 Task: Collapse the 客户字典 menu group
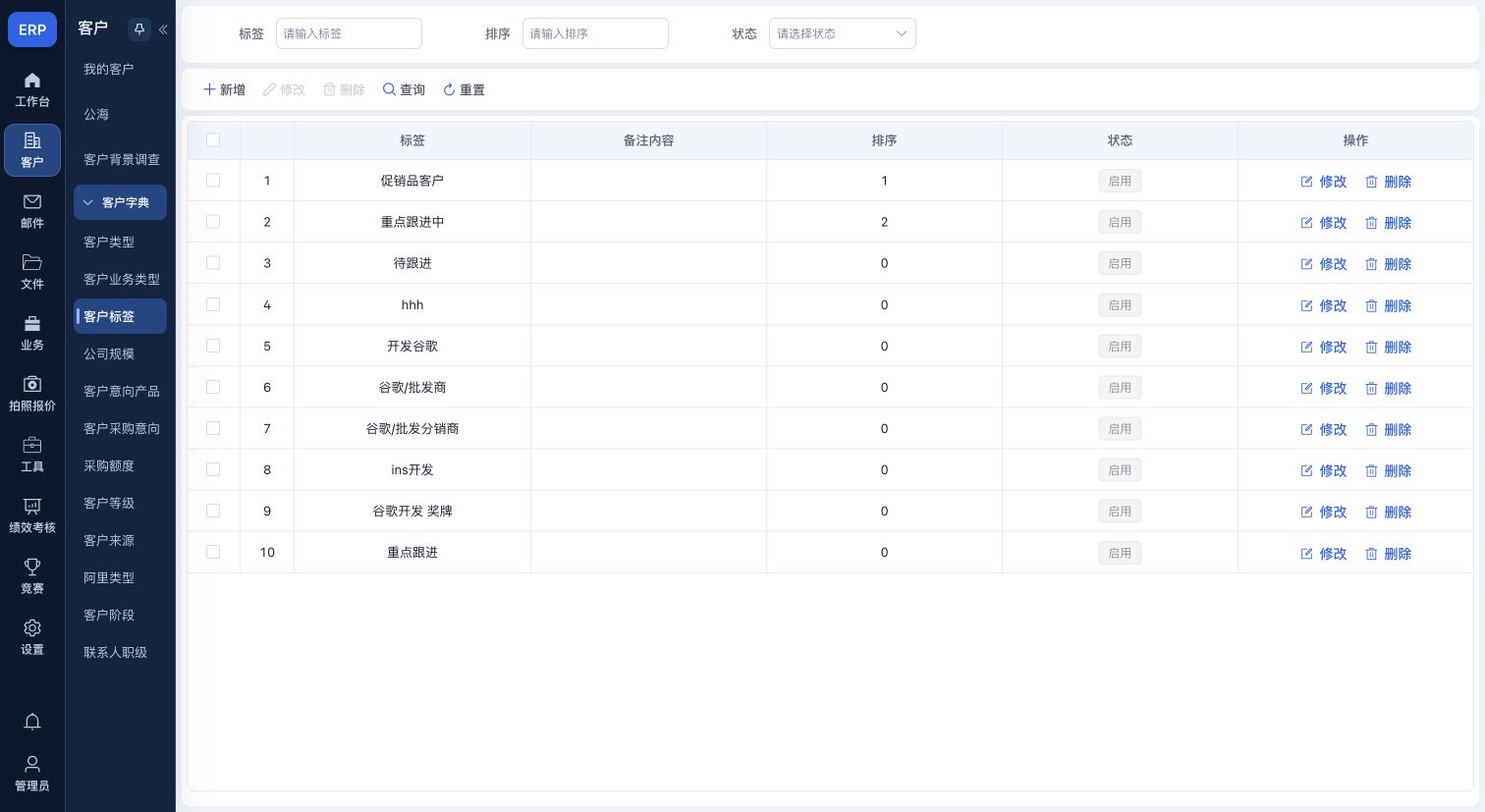click(120, 202)
